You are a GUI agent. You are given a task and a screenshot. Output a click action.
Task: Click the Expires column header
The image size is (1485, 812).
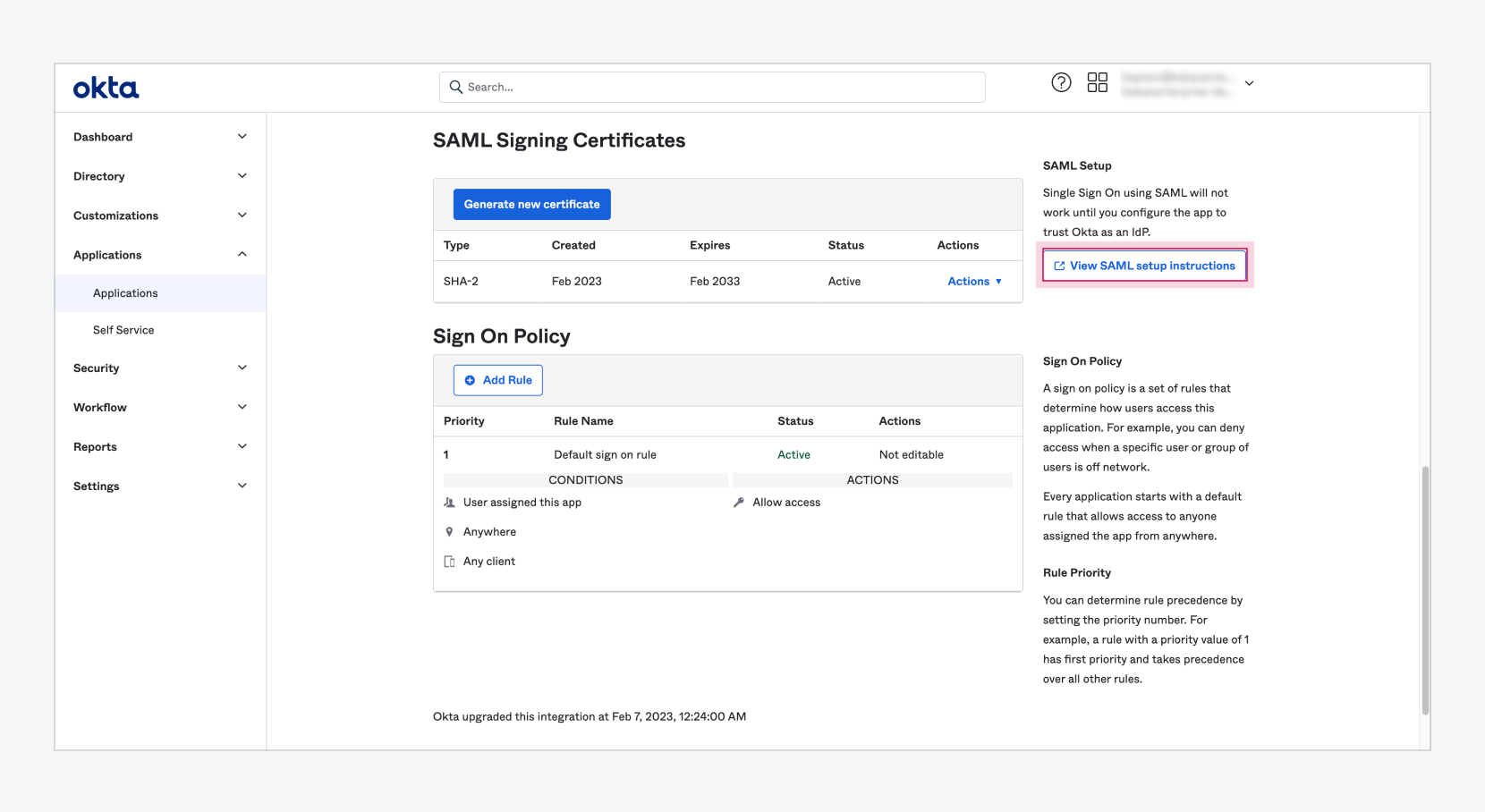click(x=710, y=245)
